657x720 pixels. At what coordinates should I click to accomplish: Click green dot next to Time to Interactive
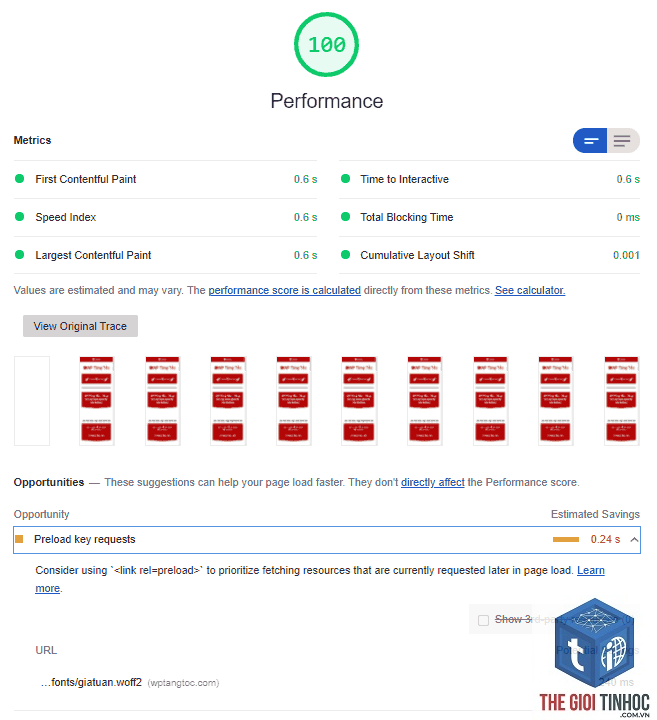point(345,179)
